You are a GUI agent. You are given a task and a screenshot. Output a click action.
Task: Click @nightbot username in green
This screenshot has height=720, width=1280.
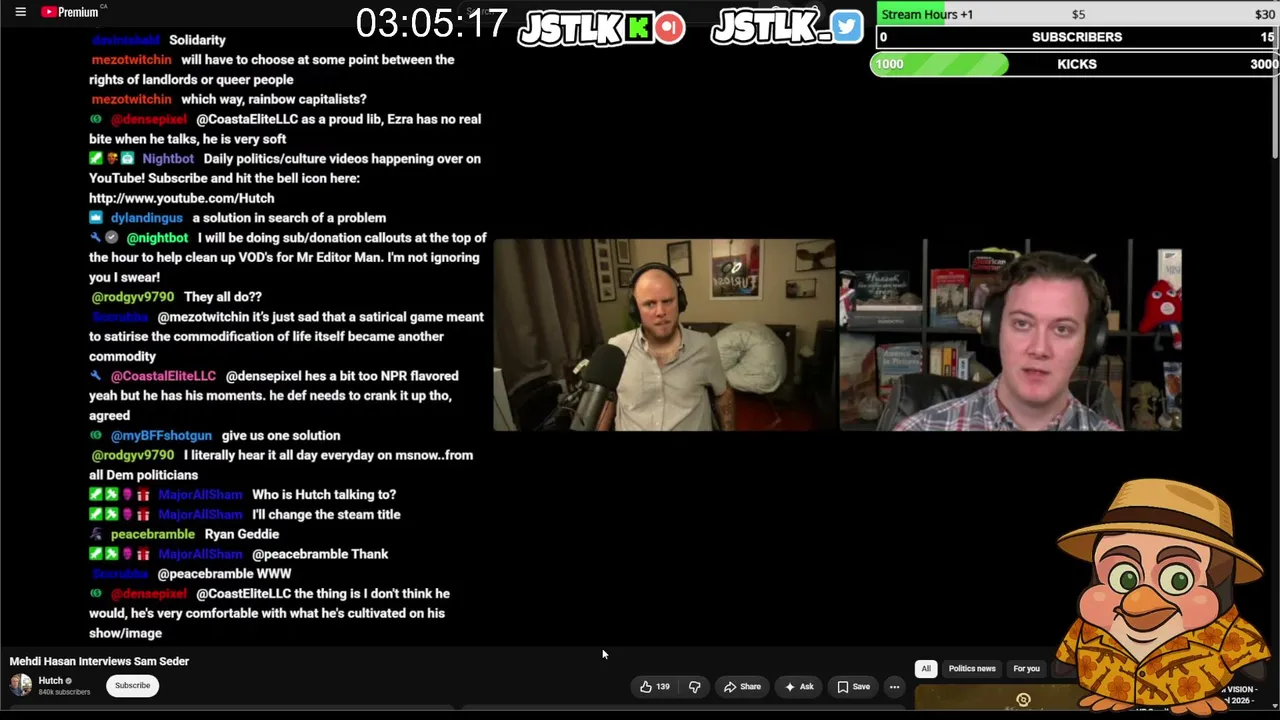coord(157,238)
